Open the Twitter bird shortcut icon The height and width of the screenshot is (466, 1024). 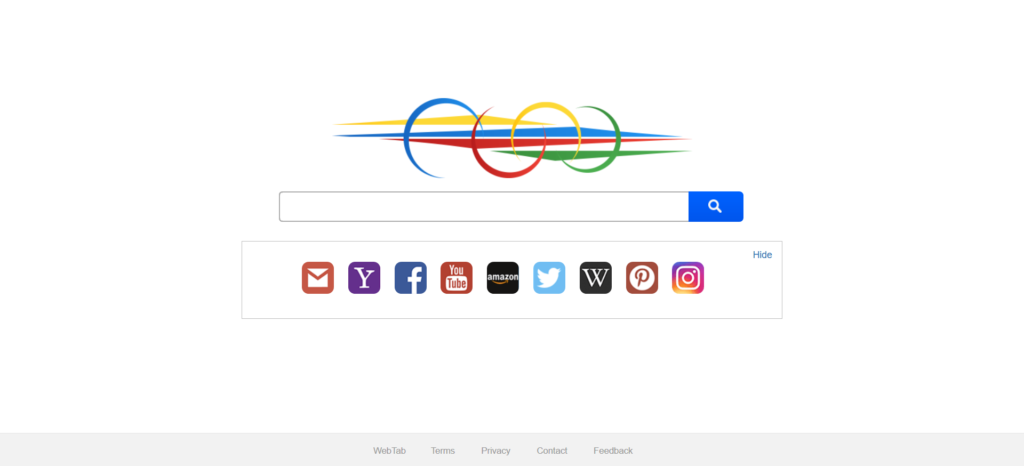[x=549, y=278]
